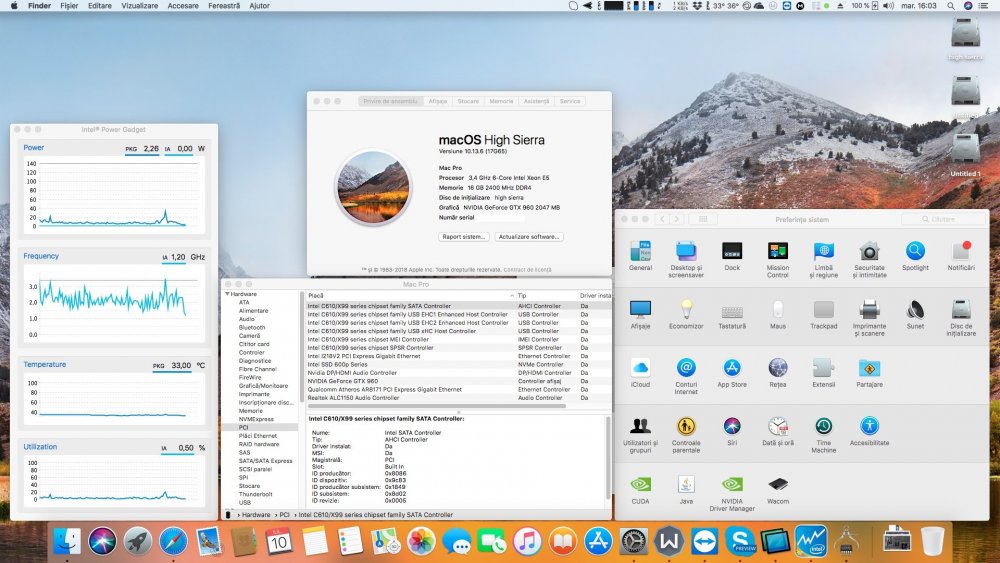Show all preferences grid button
The width and height of the screenshot is (1000, 563).
pyautogui.click(x=703, y=219)
